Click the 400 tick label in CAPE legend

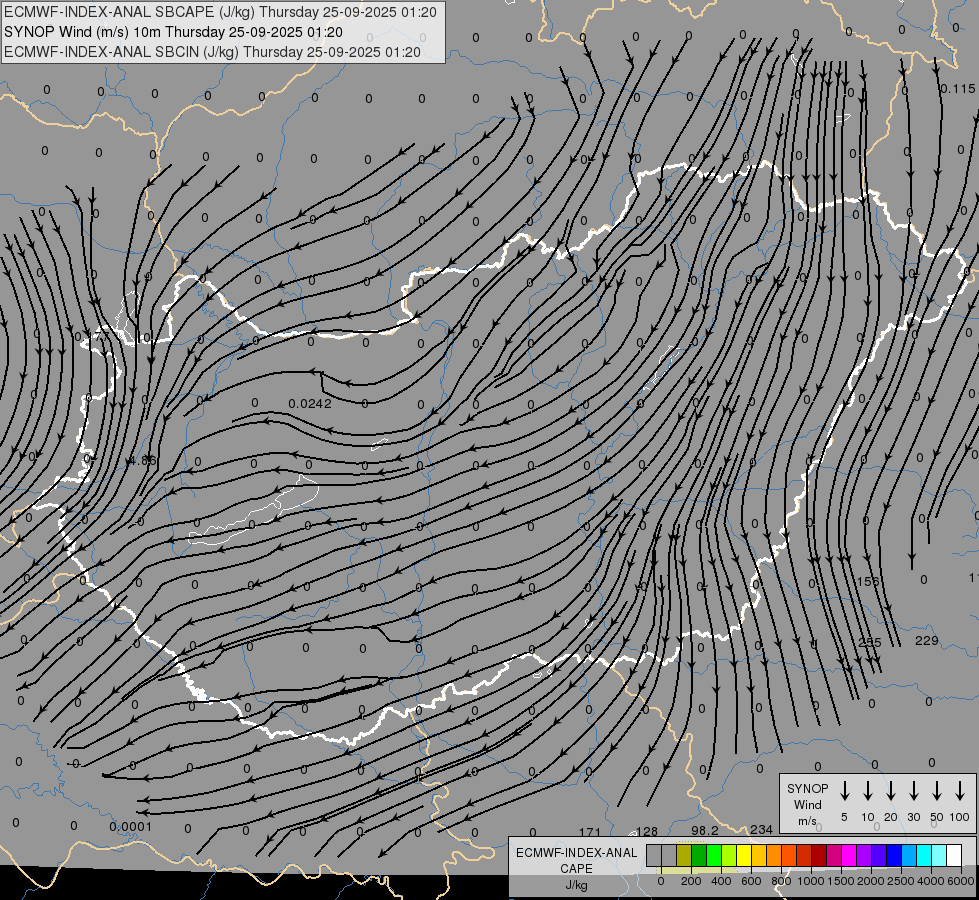[x=721, y=881]
